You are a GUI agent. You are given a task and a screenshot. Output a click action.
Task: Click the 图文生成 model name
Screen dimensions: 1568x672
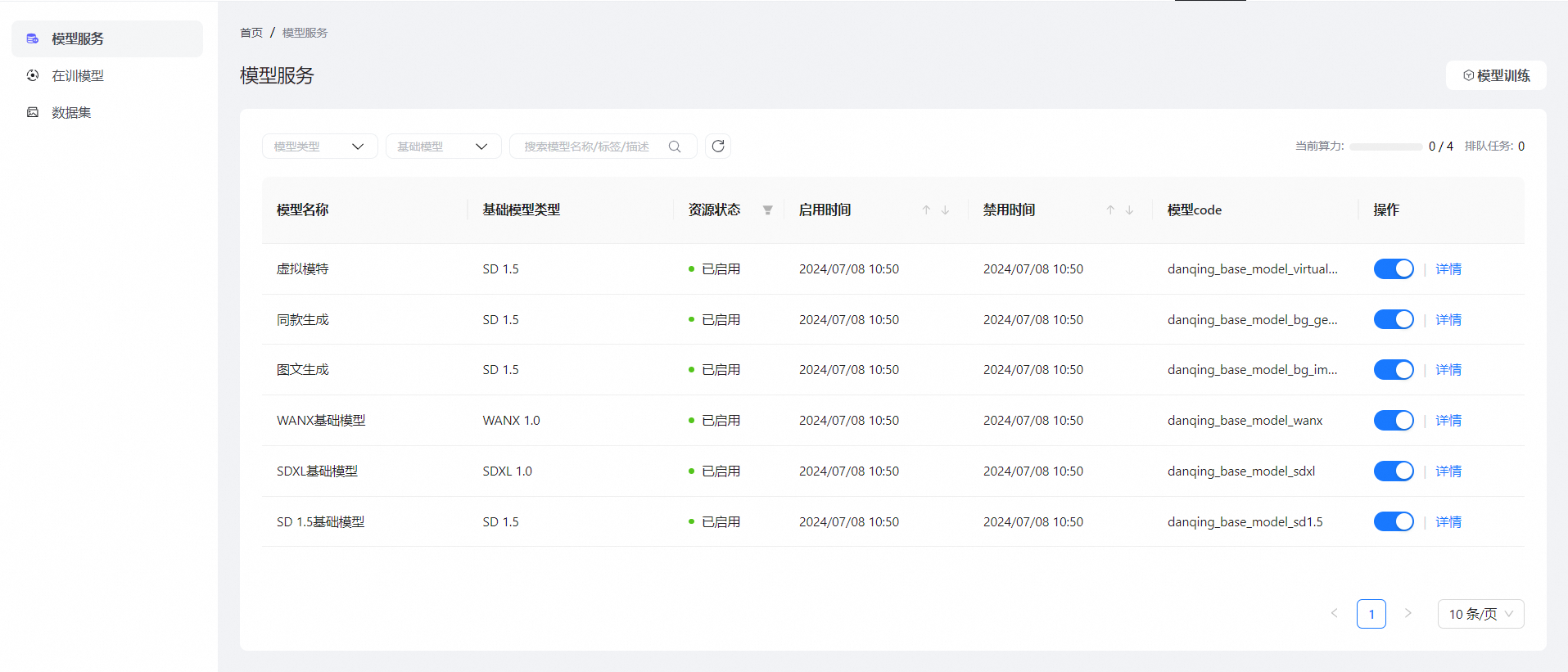point(303,370)
